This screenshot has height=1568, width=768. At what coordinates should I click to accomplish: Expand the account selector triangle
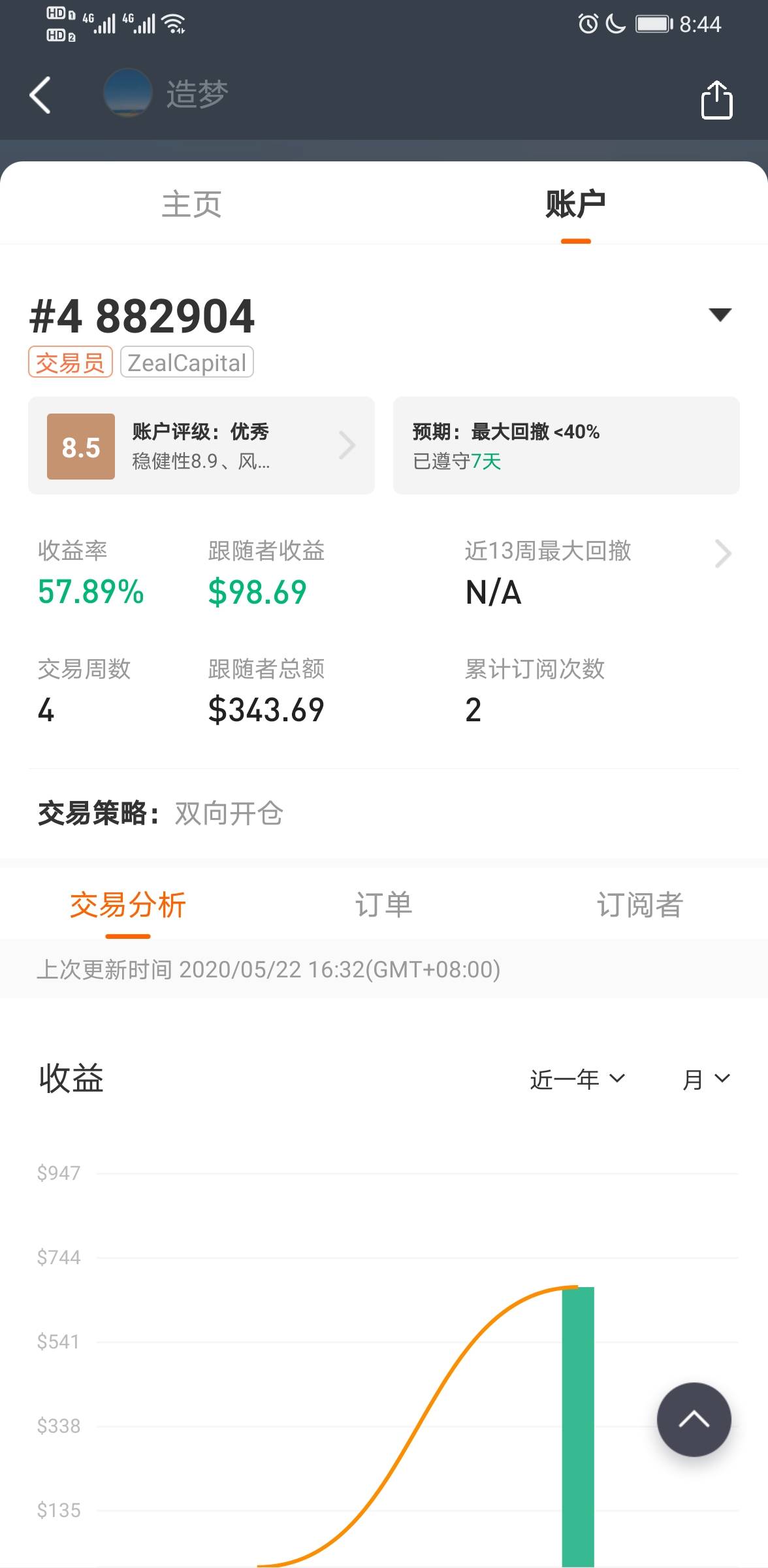[720, 315]
